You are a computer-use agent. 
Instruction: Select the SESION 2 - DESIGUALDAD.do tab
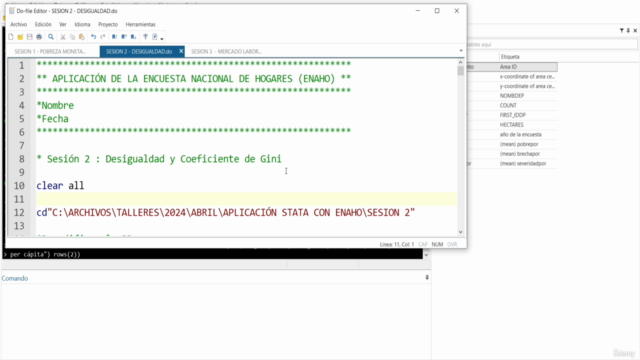139,51
